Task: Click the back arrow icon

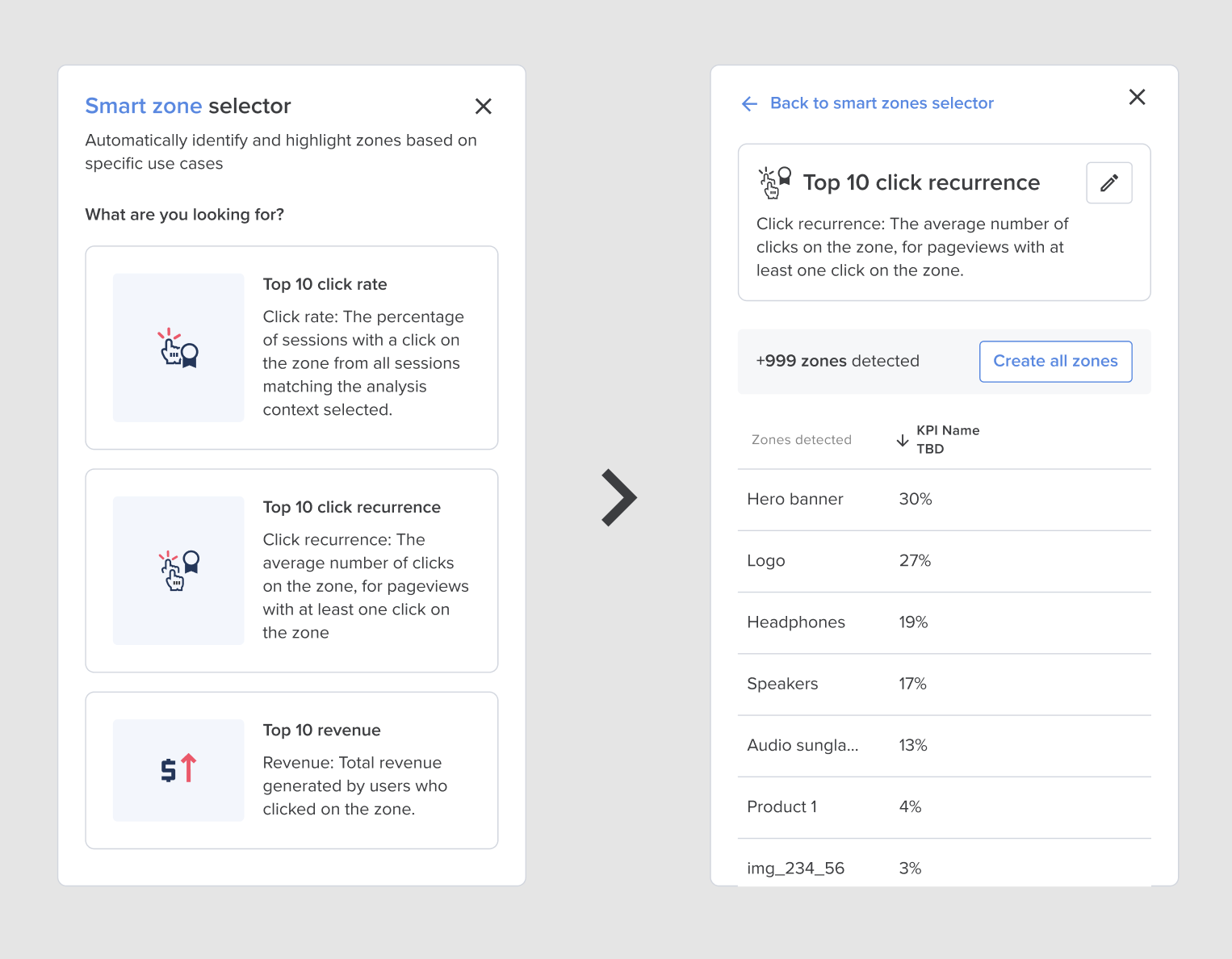Action: click(749, 103)
